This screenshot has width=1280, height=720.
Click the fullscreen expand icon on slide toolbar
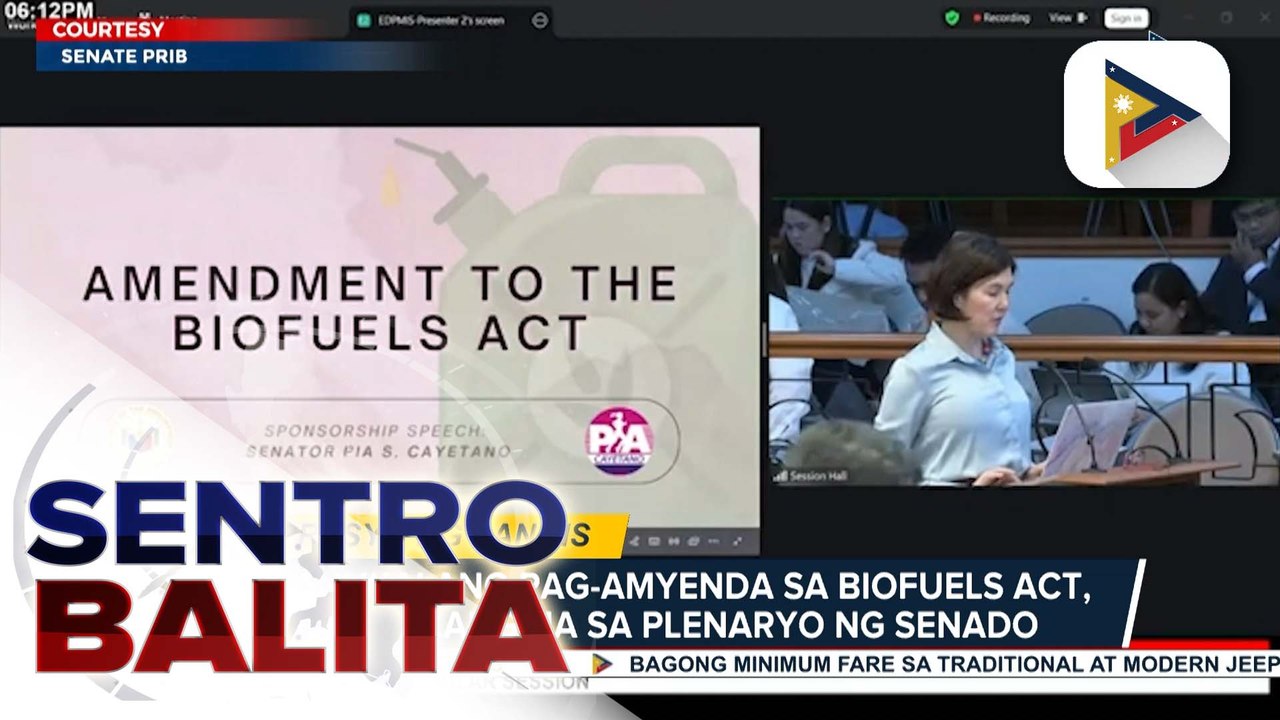coord(738,541)
